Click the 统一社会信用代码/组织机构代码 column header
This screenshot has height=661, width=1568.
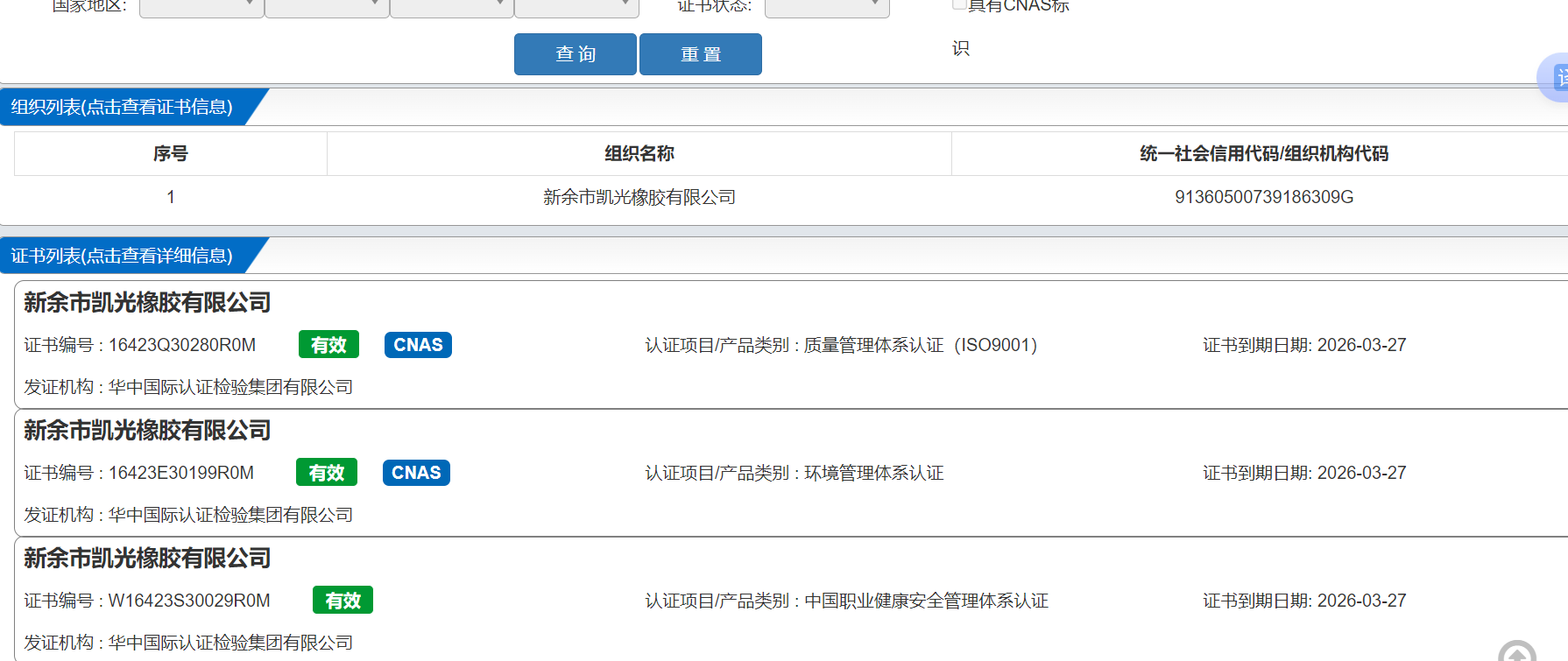pyautogui.click(x=1264, y=154)
